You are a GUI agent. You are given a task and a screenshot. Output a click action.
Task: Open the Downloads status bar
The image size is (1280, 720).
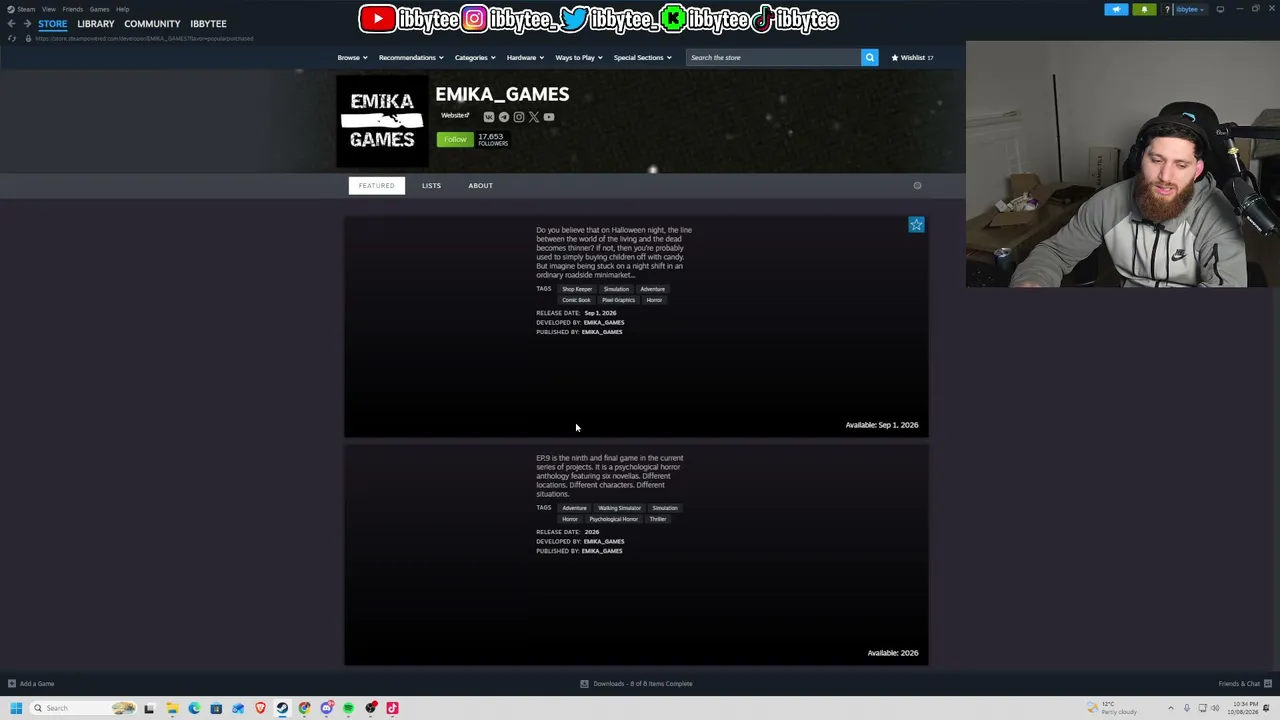[x=637, y=684]
